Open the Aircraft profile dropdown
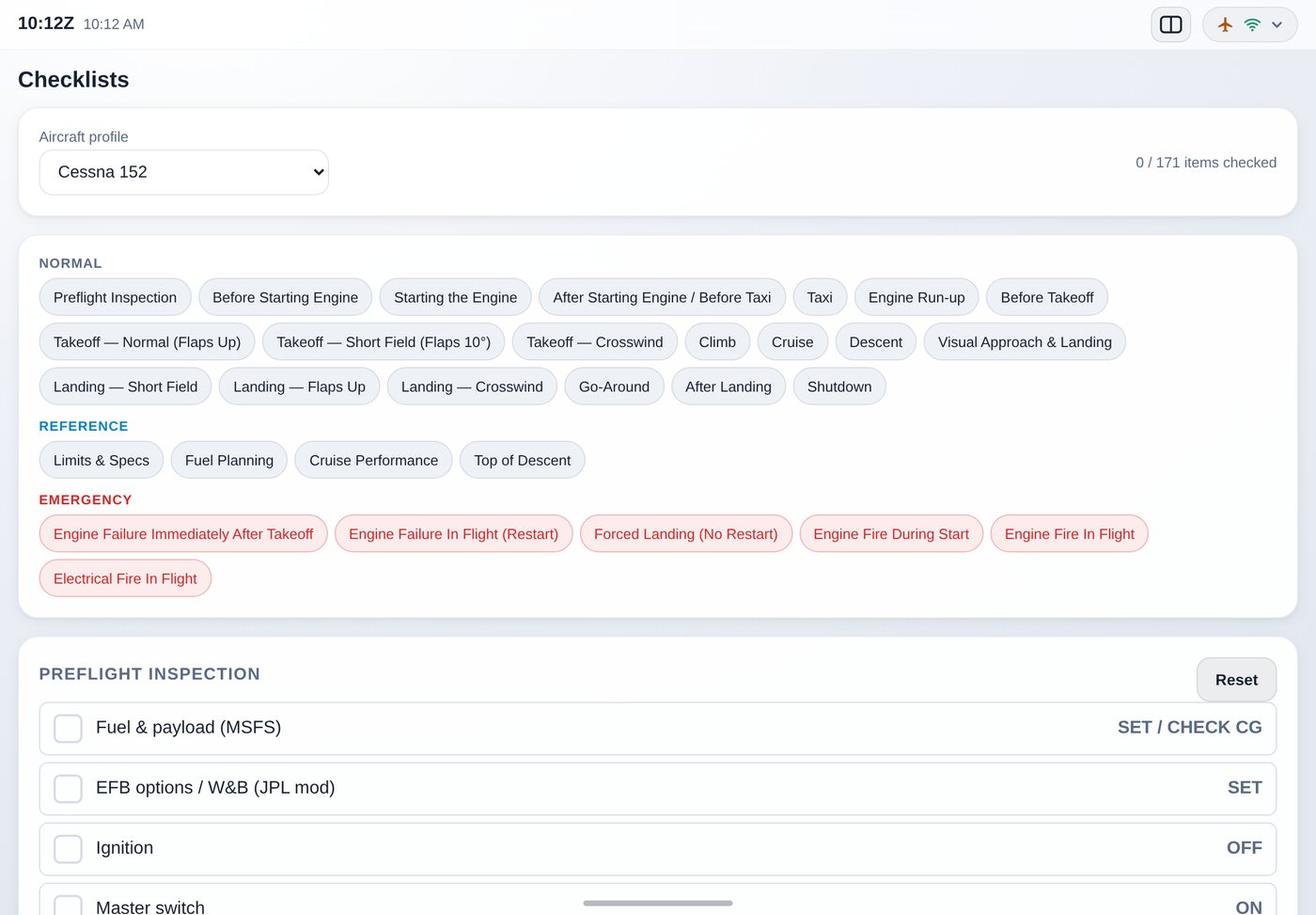 click(184, 172)
